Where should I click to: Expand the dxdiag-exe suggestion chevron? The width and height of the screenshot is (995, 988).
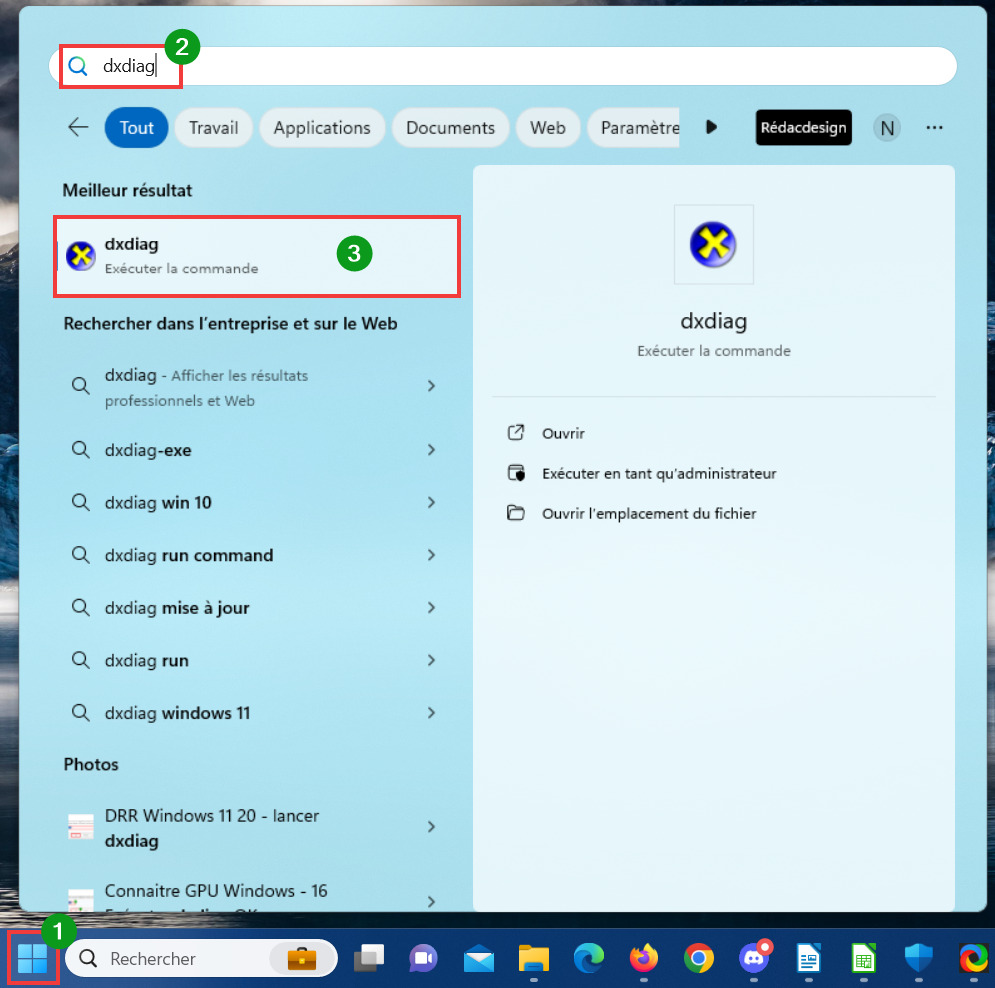click(431, 450)
